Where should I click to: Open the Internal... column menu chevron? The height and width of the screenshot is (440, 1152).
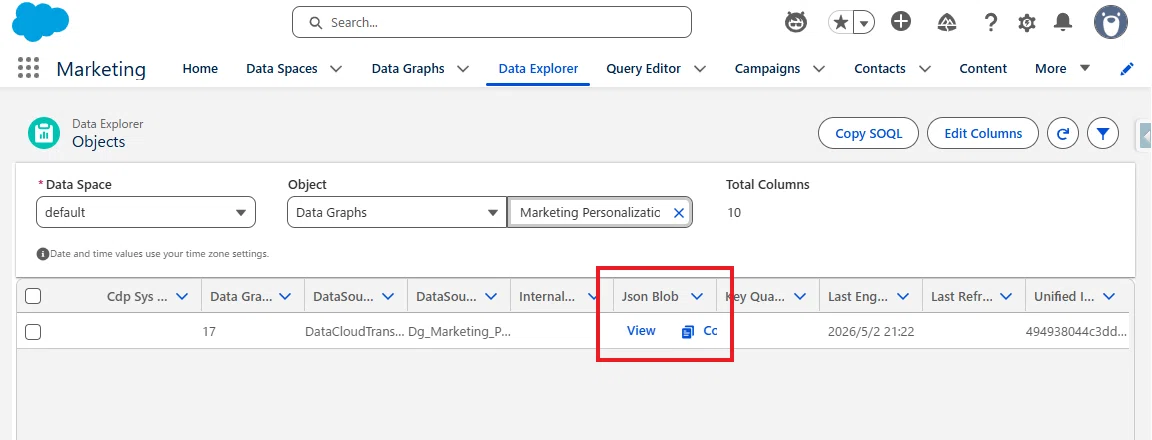(x=592, y=297)
